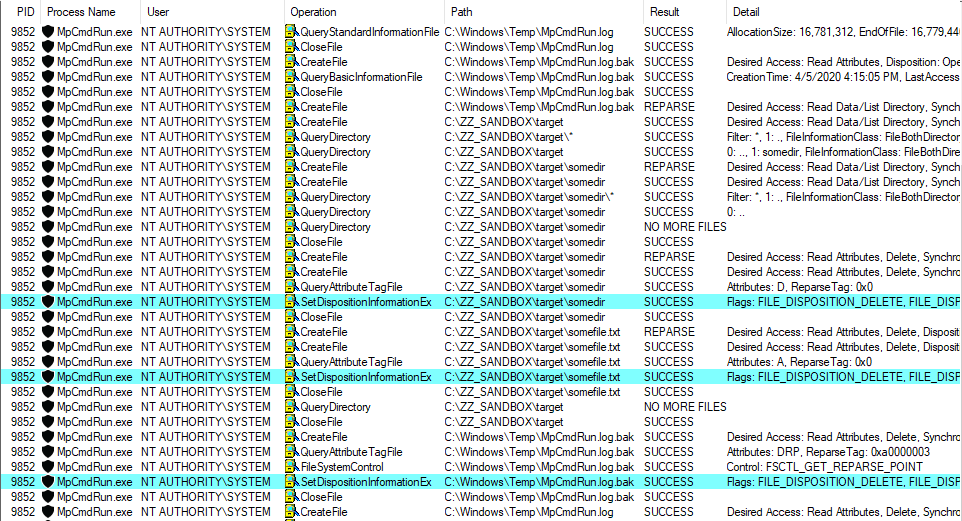Image resolution: width=962 pixels, height=521 pixels.
Task: Click the Operation column header
Action: coord(313,12)
